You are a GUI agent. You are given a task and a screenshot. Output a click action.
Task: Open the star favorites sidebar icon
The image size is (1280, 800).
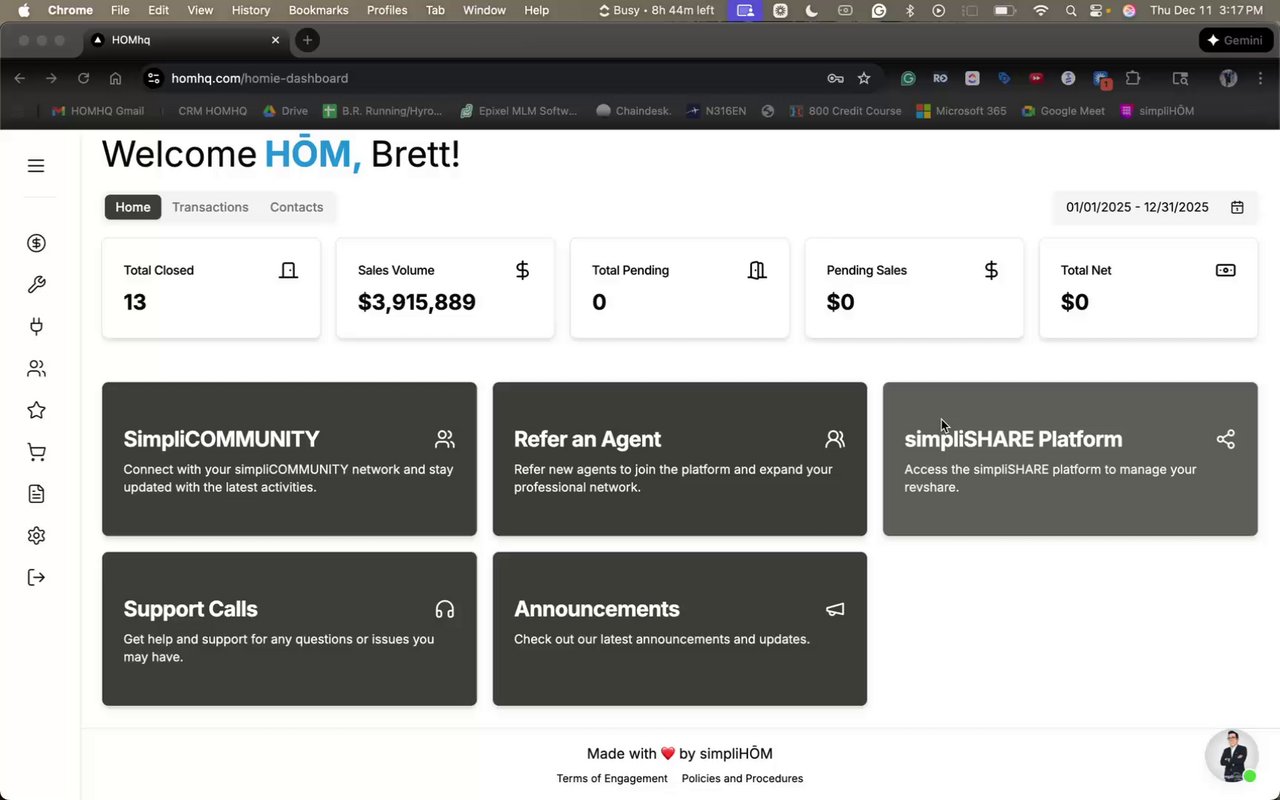(x=36, y=410)
